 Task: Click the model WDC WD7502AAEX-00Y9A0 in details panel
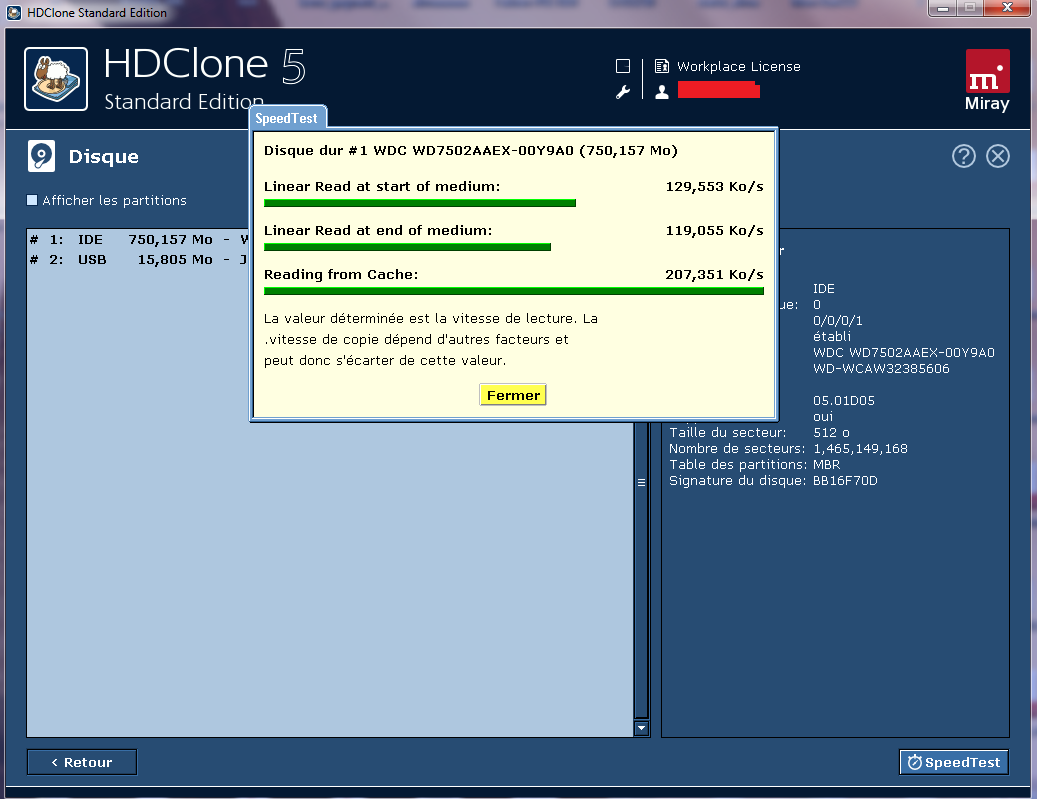coord(903,353)
